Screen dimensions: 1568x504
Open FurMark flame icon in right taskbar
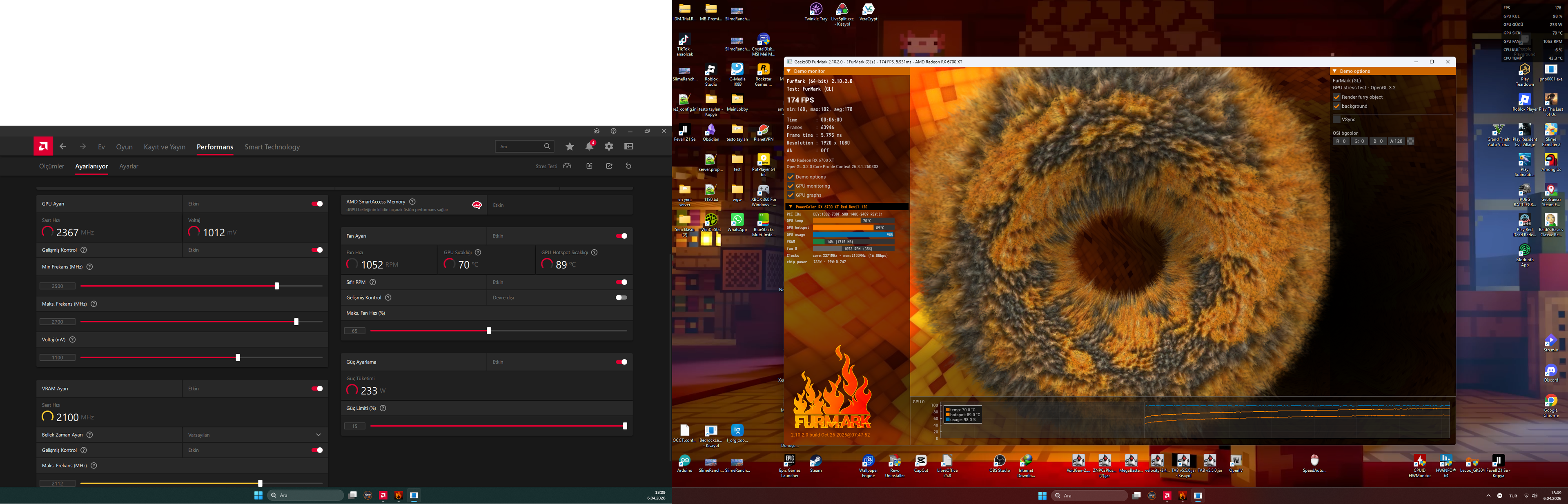pyautogui.click(x=1183, y=495)
